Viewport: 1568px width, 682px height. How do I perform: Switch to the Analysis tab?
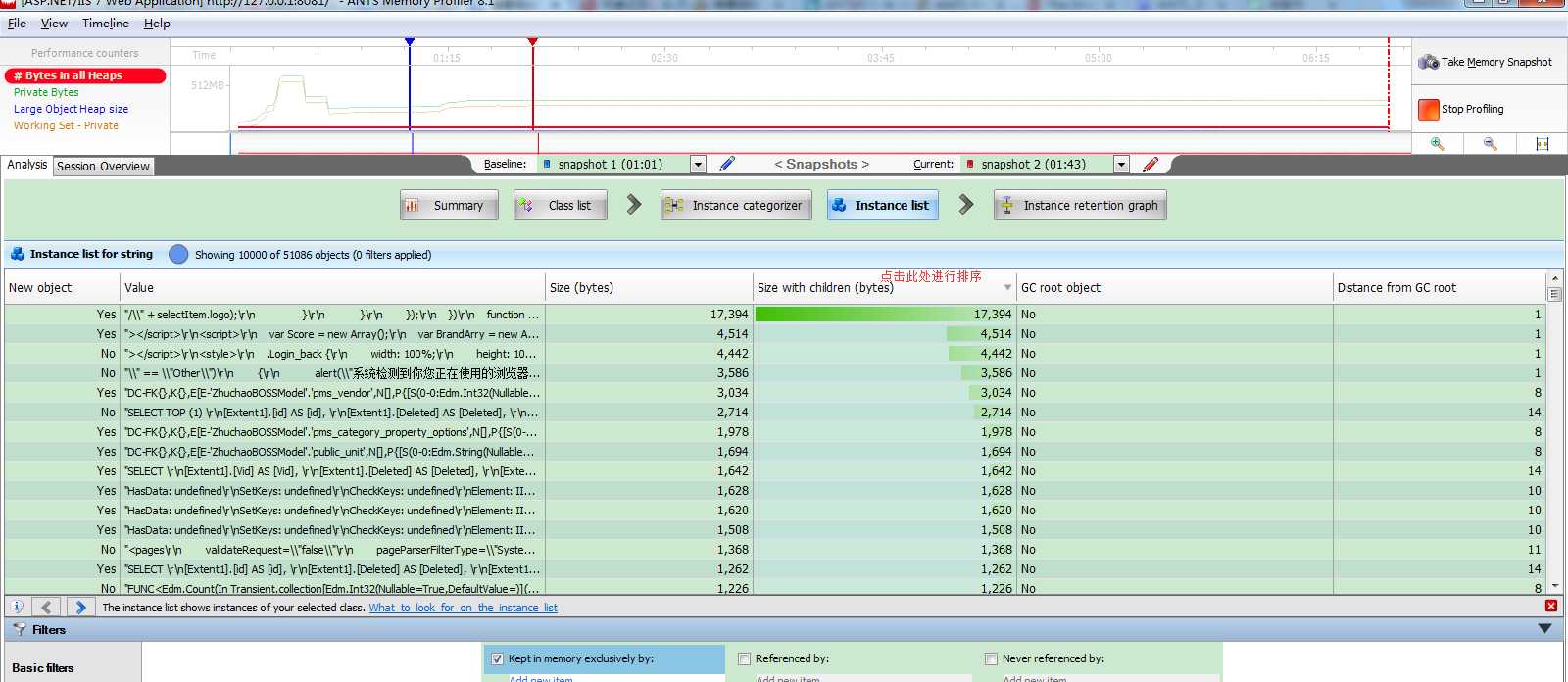coord(26,165)
